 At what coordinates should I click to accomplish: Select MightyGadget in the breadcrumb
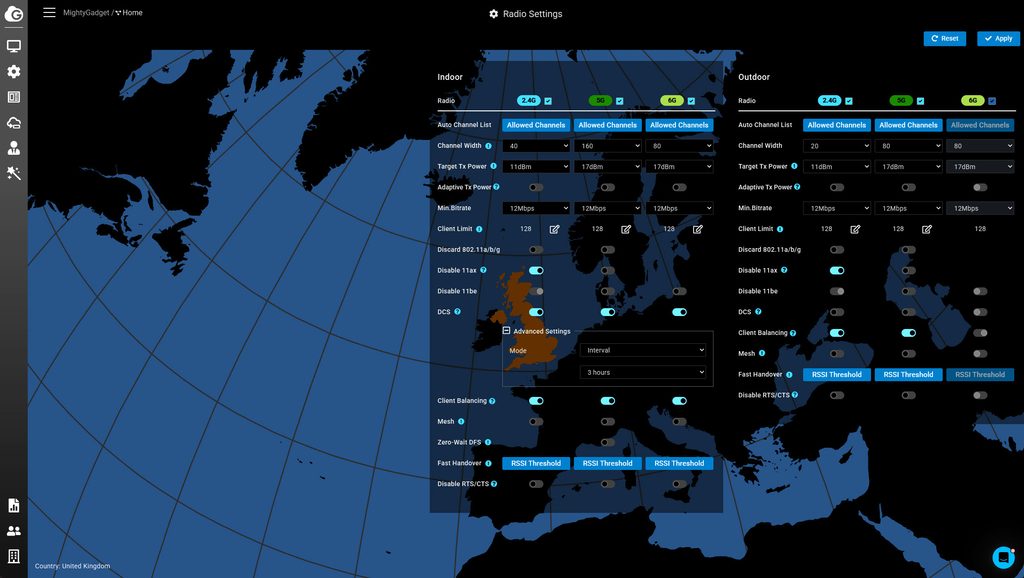tap(86, 12)
